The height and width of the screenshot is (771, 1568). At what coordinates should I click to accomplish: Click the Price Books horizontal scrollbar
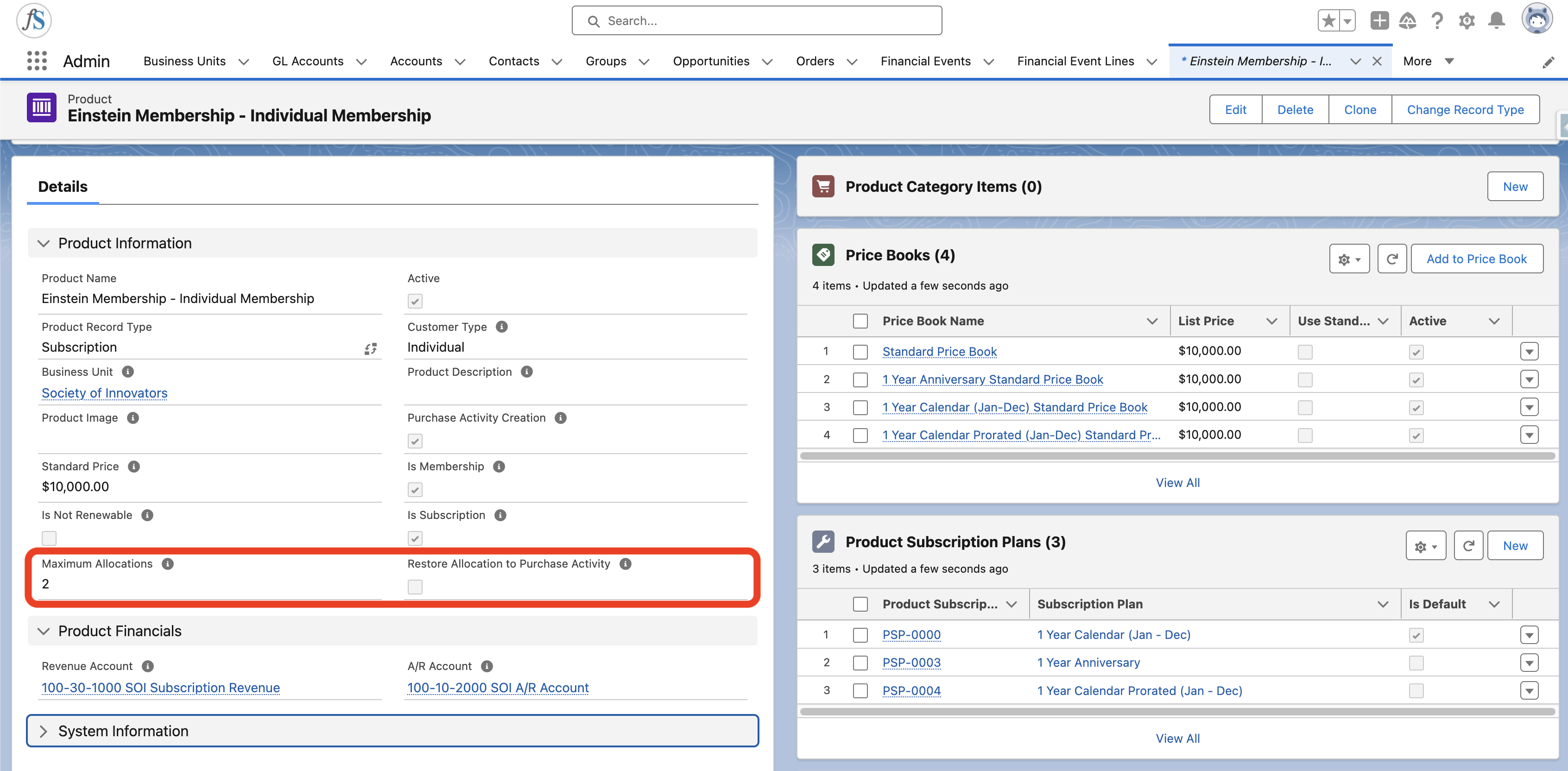point(1177,456)
